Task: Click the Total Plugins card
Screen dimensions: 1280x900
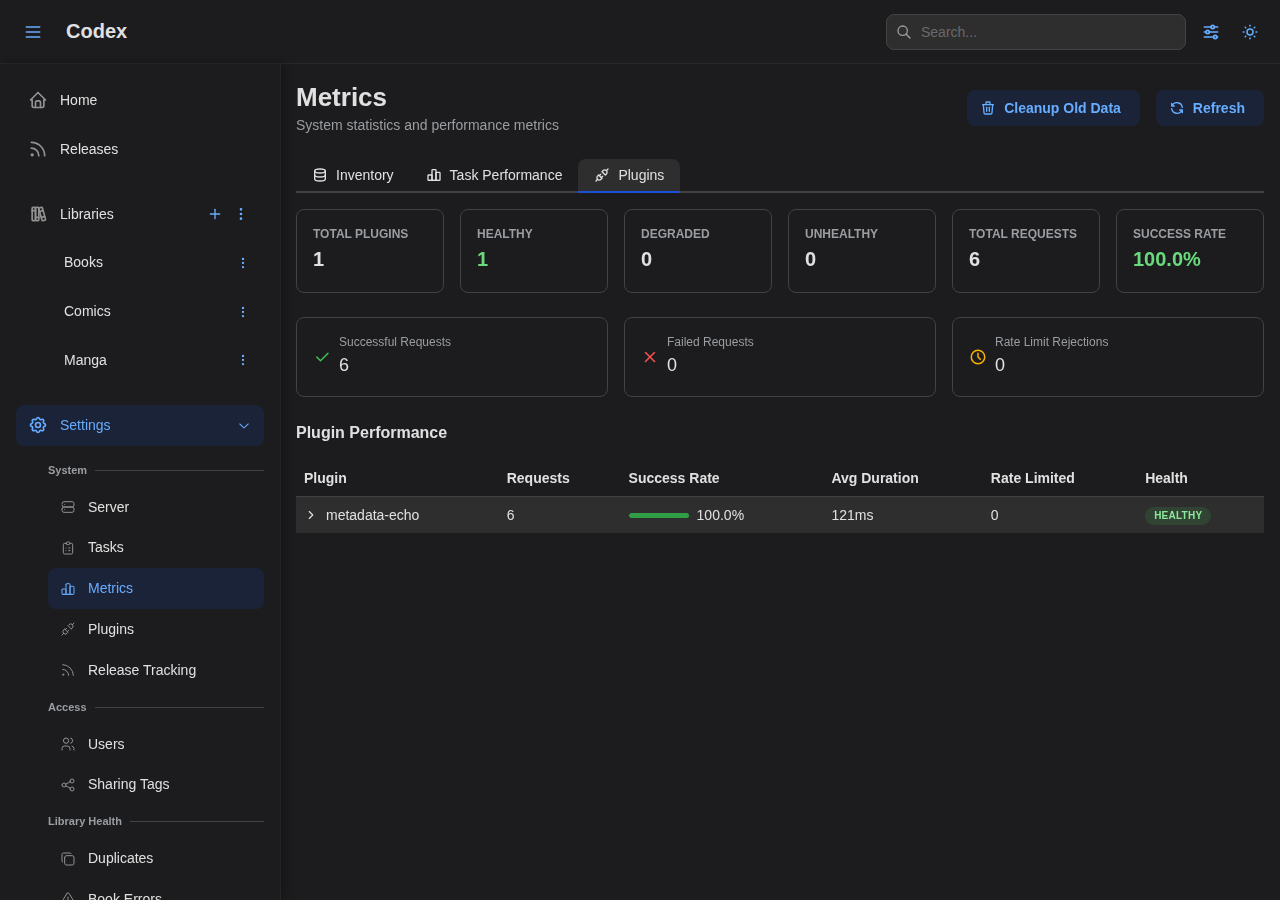Action: pos(370,251)
